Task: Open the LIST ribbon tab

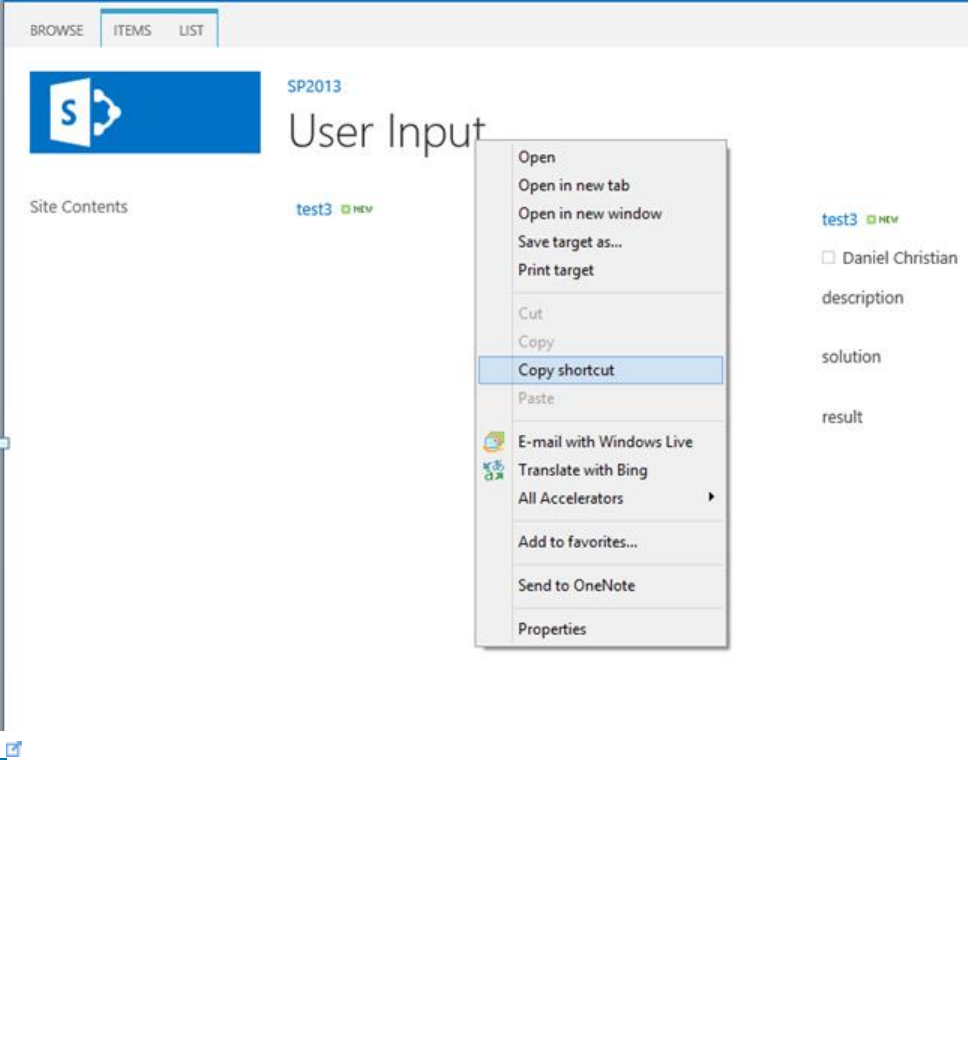Action: point(191,31)
